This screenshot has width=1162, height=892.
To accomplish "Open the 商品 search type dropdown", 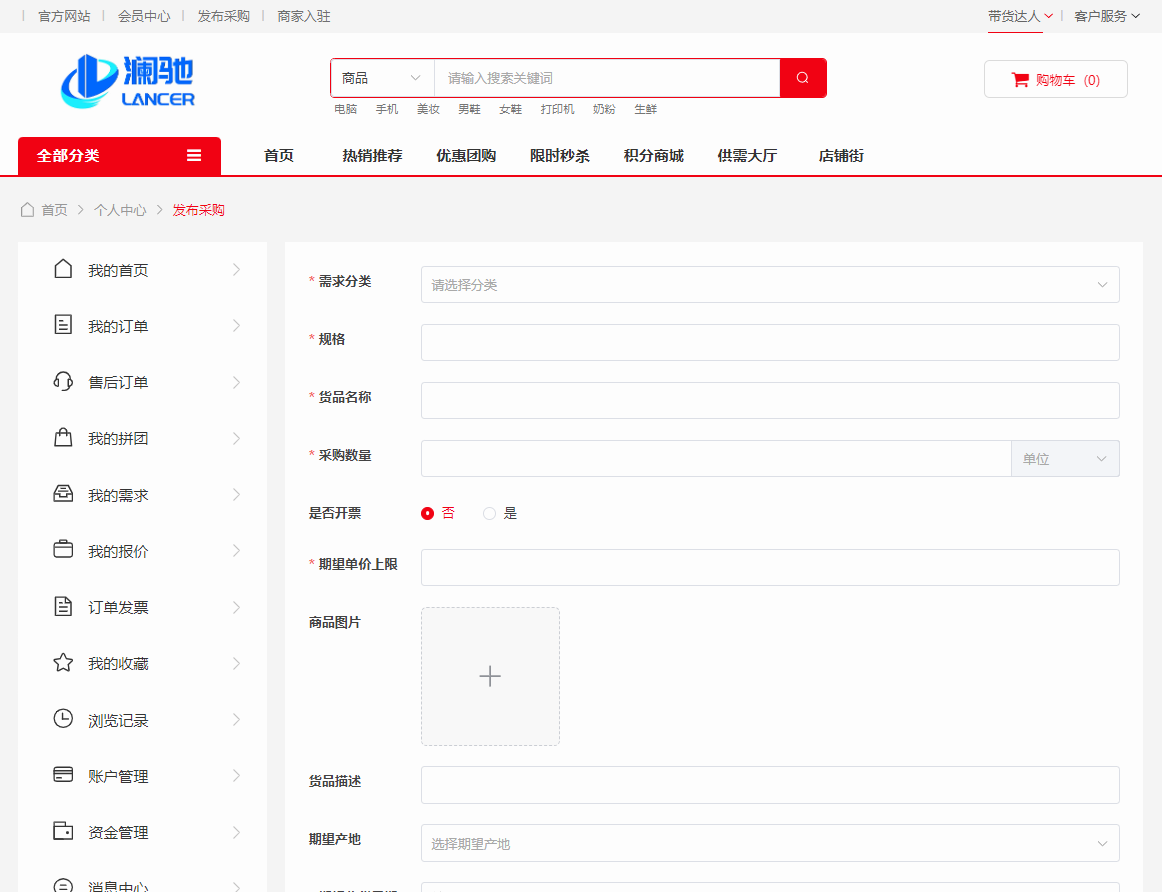I will [x=382, y=78].
